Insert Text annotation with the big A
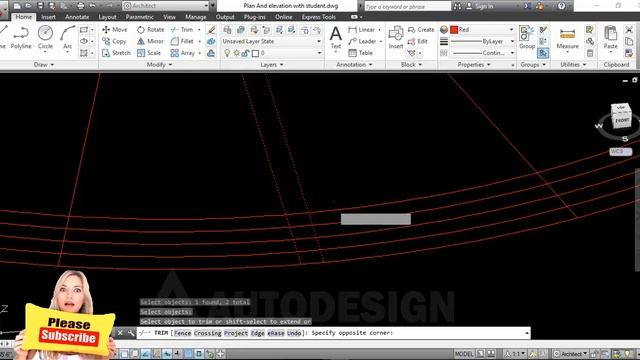640x360 pixels. (x=336, y=37)
